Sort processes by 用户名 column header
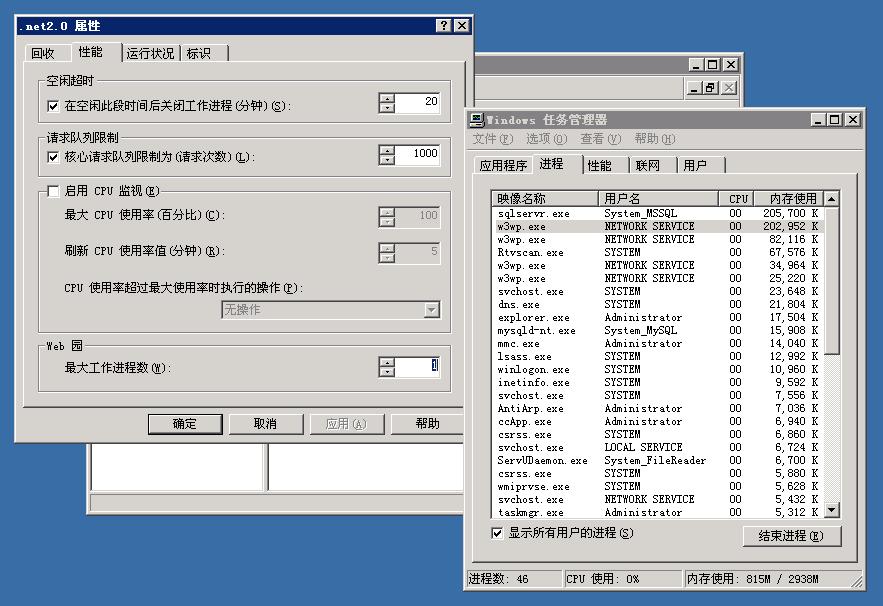This screenshot has height=606, width=883. pos(658,199)
